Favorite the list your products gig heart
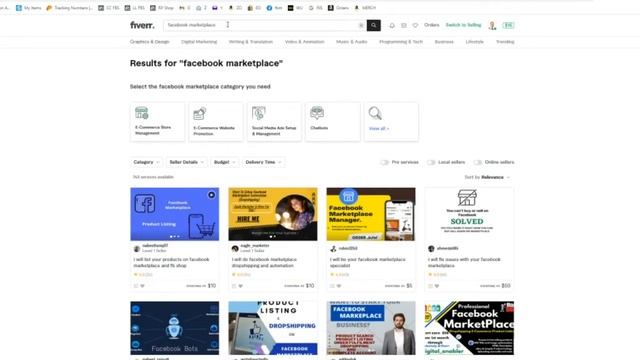Image resolution: width=640 pixels, height=360 pixels. point(142,286)
